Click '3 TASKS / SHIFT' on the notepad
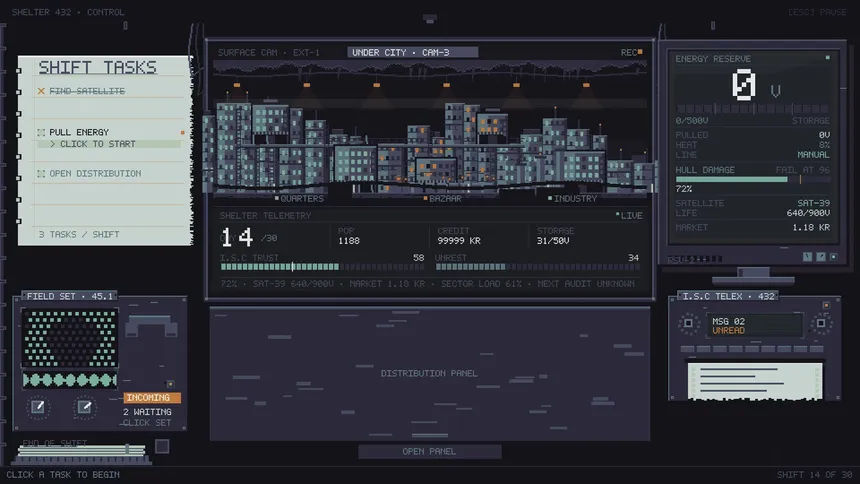860x484 pixels. tap(79, 234)
